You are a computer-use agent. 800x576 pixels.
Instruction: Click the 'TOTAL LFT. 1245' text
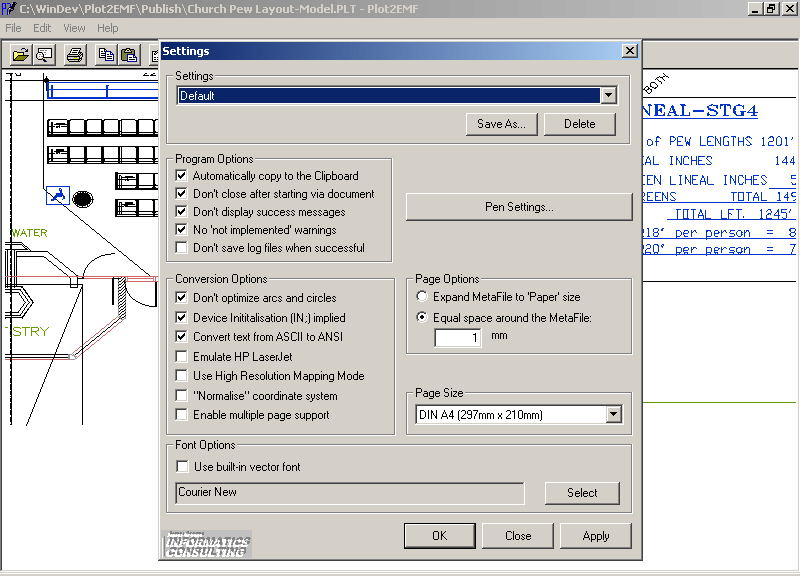point(735,214)
